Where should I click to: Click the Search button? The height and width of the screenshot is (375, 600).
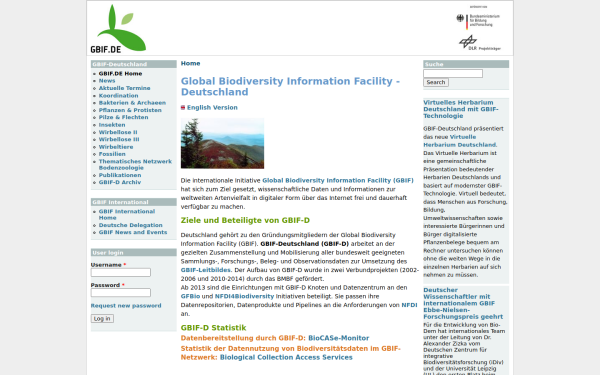[x=436, y=83]
